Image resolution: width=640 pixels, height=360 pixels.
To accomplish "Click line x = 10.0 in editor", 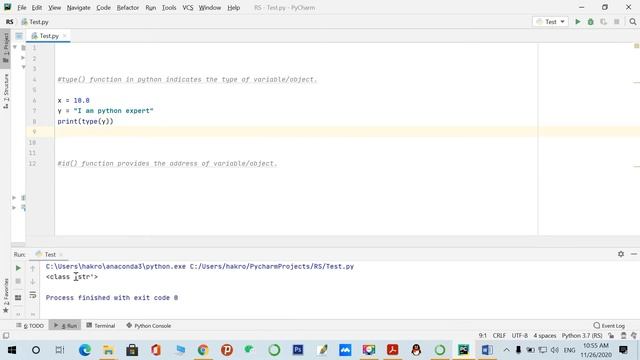I will click(73, 100).
